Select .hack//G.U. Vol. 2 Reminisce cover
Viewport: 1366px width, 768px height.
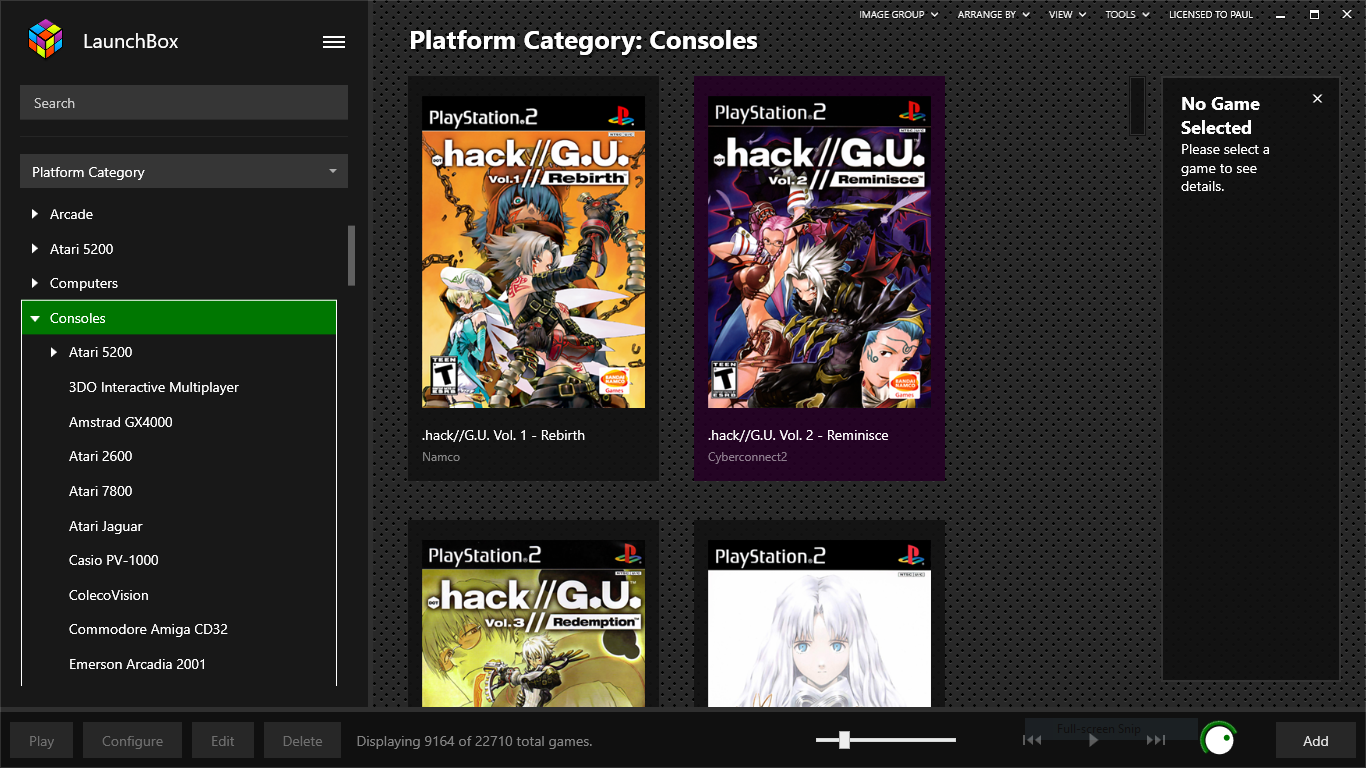point(819,252)
